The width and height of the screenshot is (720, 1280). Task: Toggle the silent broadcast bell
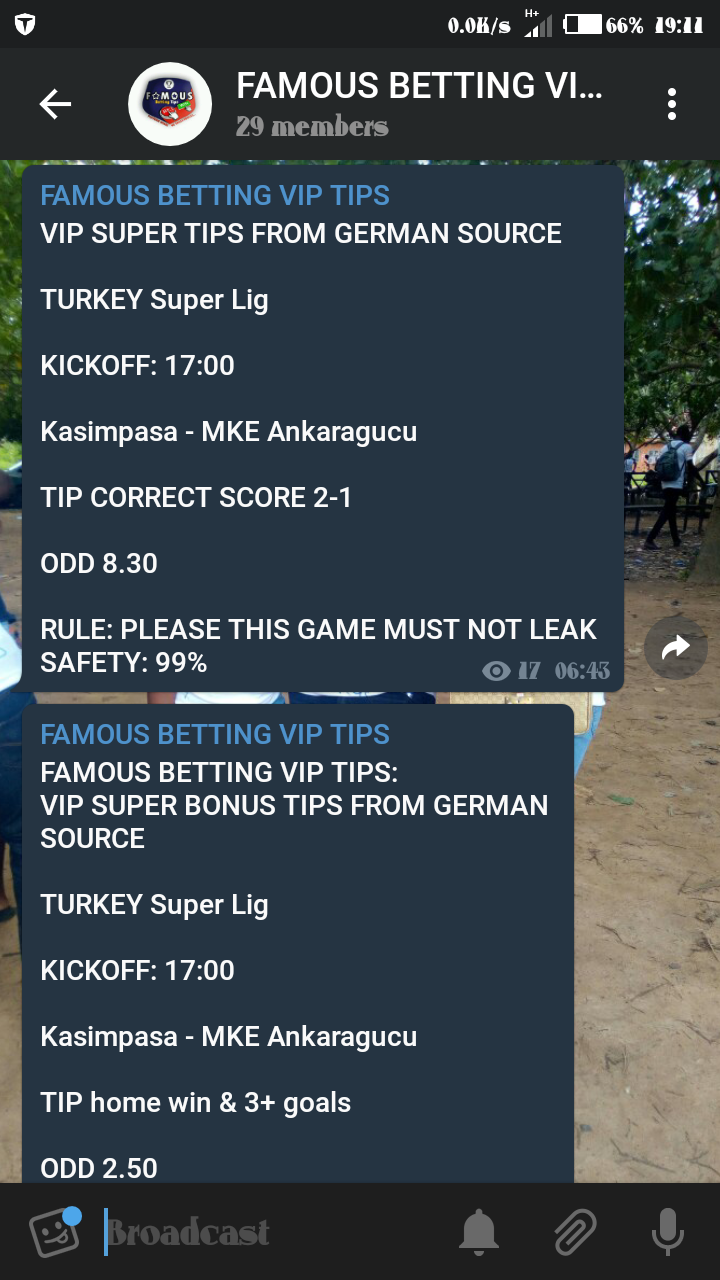479,1232
